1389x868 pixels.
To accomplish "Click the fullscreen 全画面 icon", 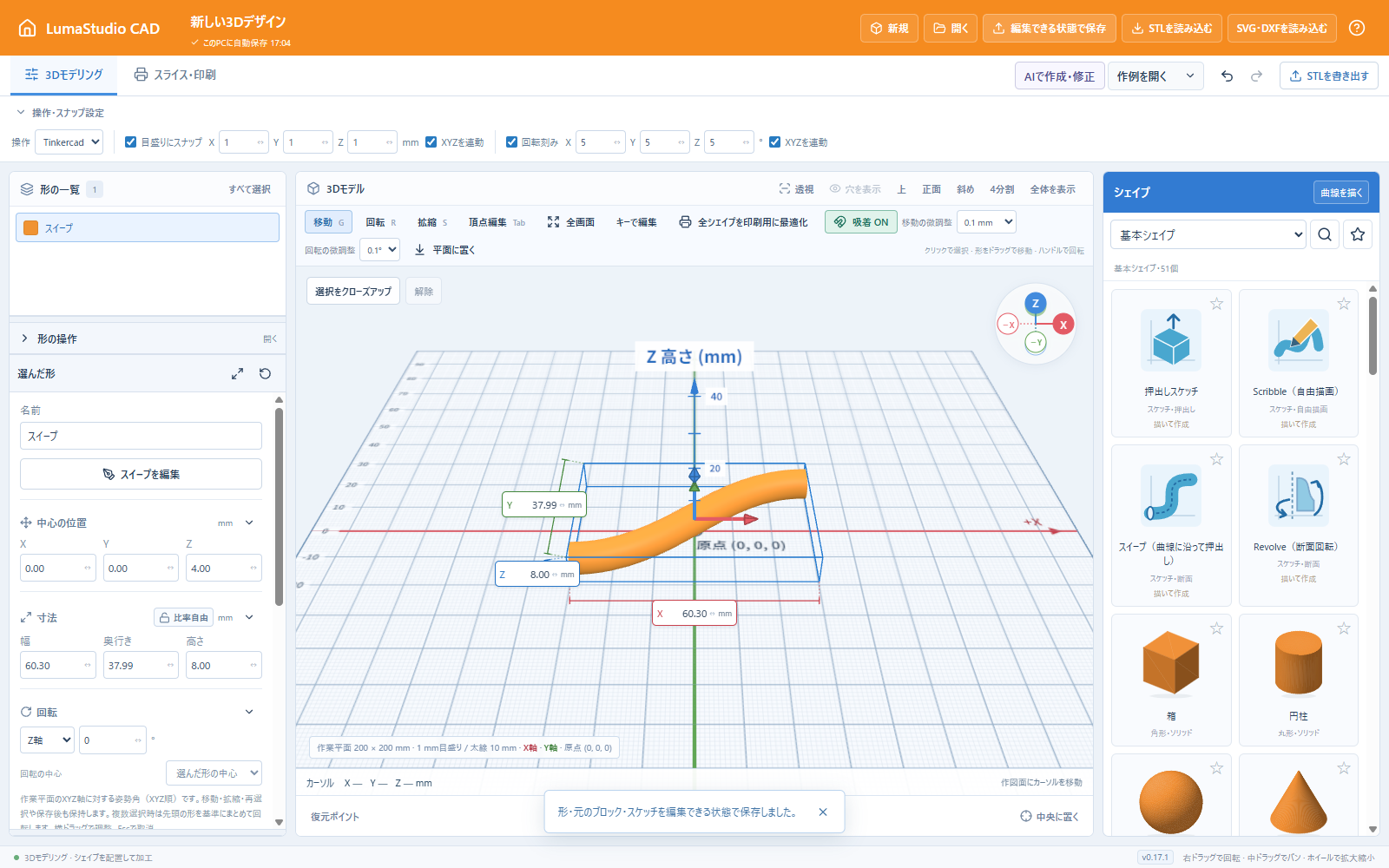I will coord(553,222).
